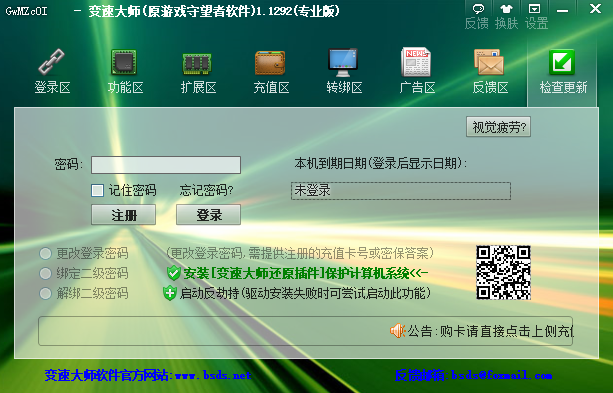
Task: Tick the 记住密码 checkbox
Action: point(97,190)
